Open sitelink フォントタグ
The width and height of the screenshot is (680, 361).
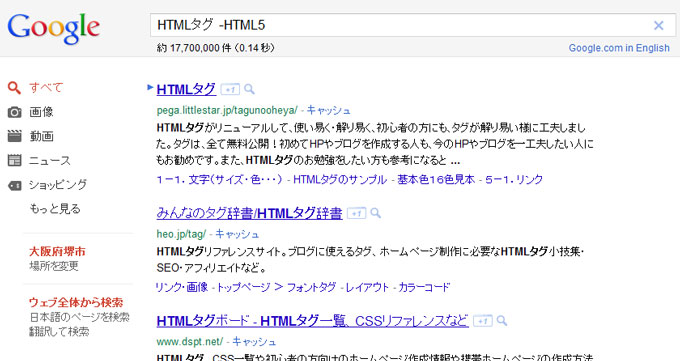(x=311, y=287)
